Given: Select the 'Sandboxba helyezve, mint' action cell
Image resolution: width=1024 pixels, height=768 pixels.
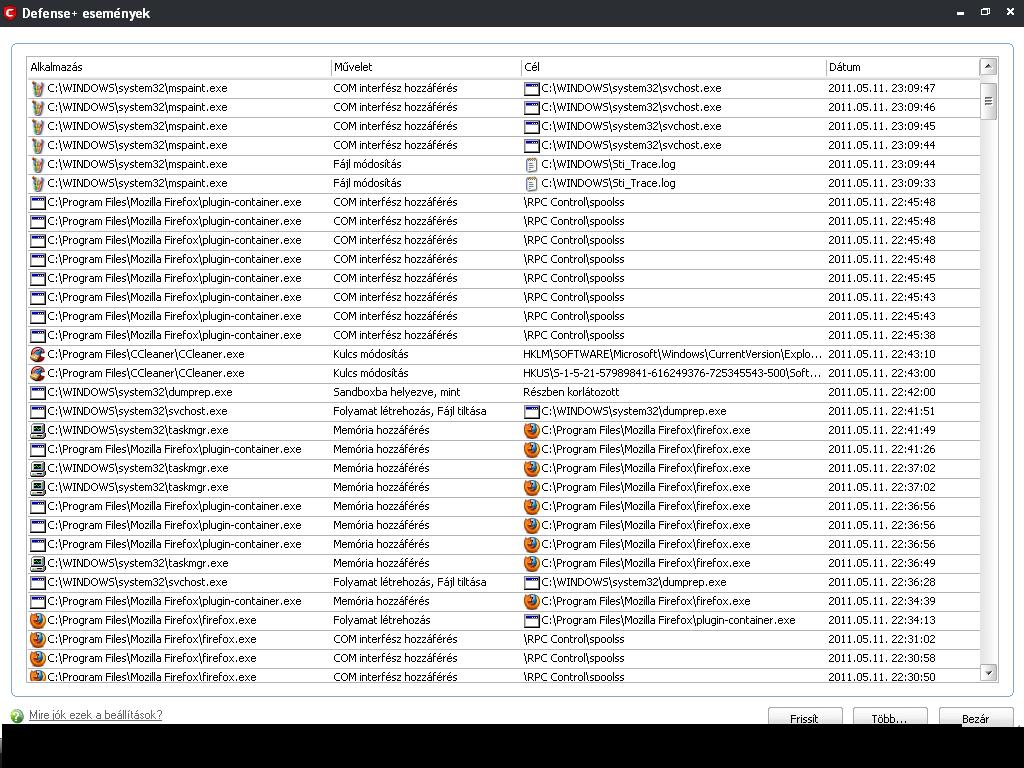Looking at the screenshot, I should point(396,392).
